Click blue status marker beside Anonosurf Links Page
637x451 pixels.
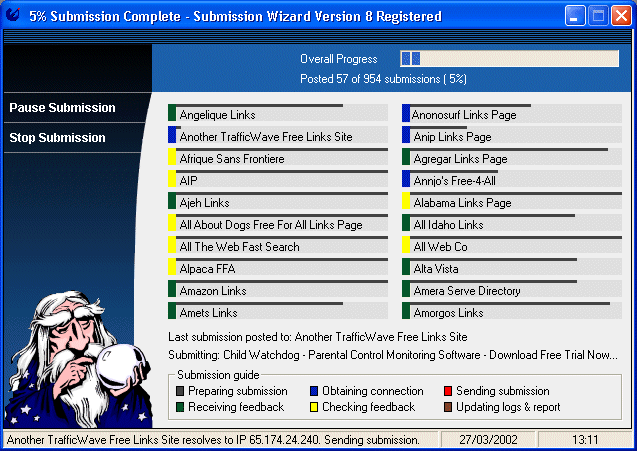point(406,113)
